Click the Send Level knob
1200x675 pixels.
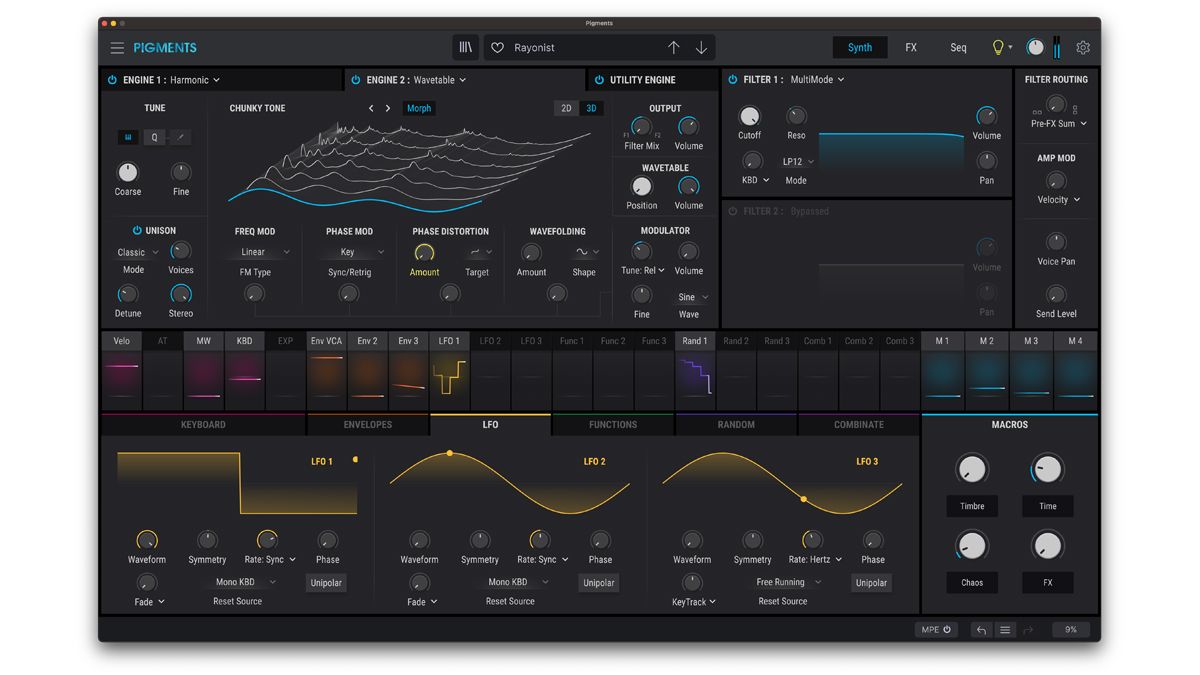[1056, 294]
